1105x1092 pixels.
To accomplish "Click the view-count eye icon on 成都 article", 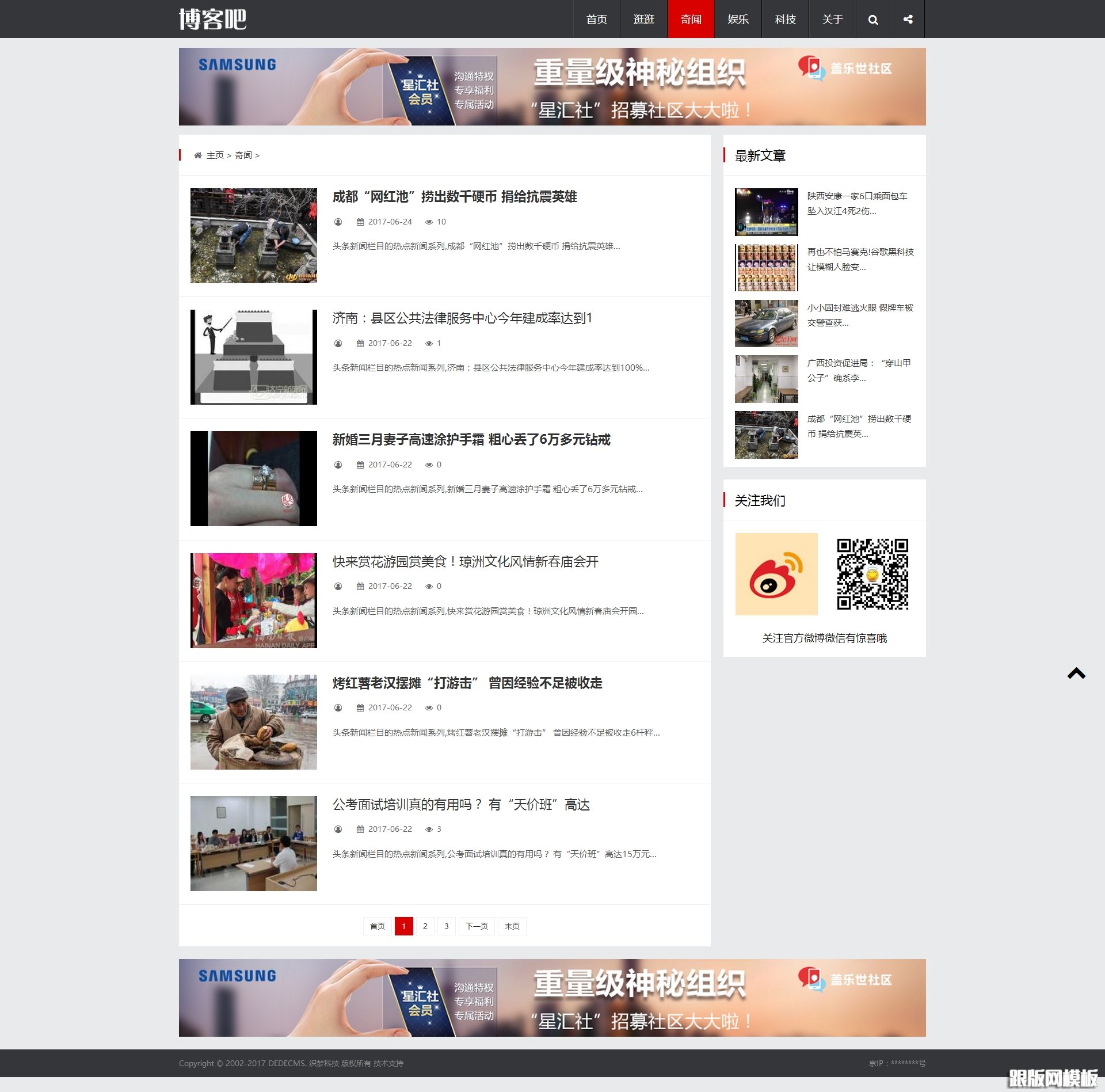I will click(429, 222).
